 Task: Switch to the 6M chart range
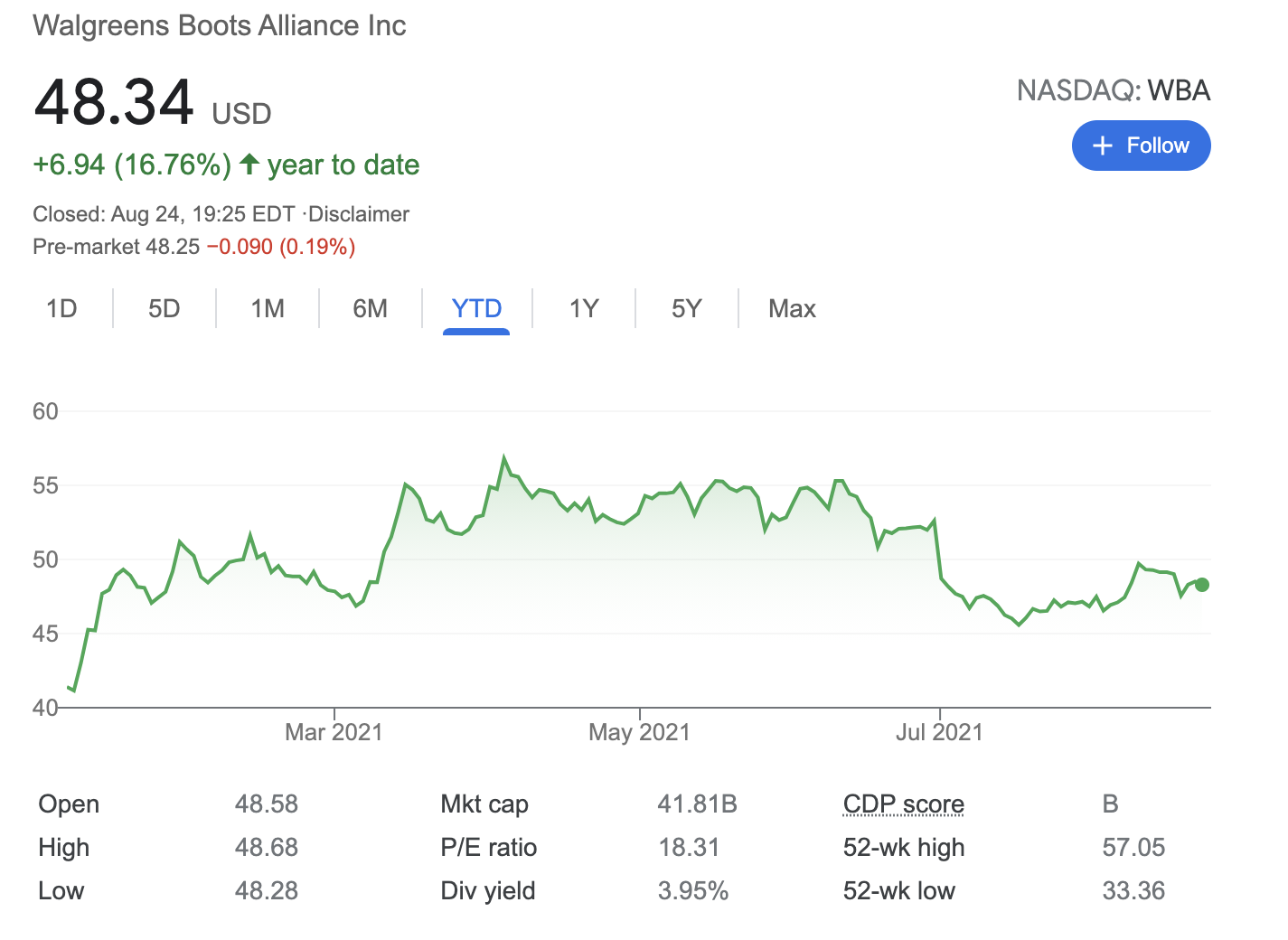coord(370,309)
